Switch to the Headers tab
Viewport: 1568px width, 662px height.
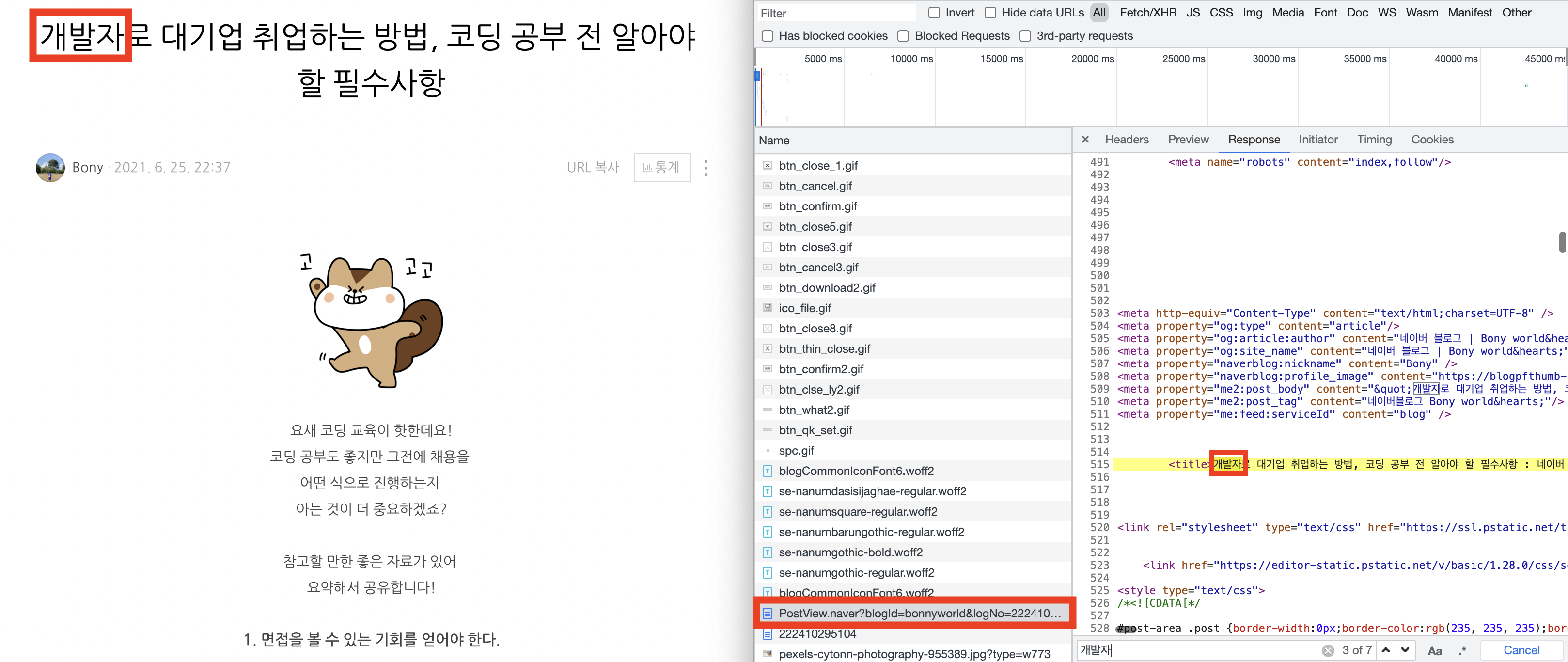point(1127,140)
